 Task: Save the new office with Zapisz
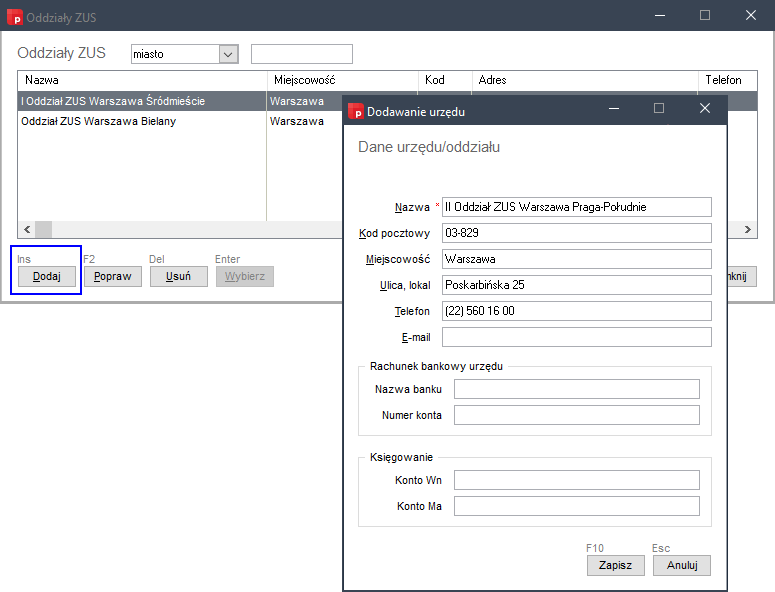[x=615, y=565]
